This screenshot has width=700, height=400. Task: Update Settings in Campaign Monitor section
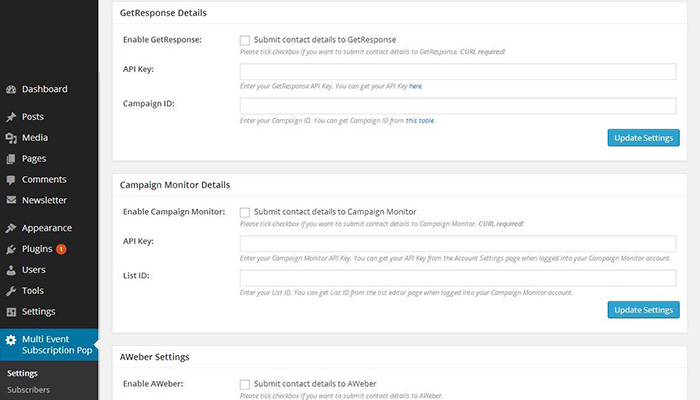coord(643,310)
